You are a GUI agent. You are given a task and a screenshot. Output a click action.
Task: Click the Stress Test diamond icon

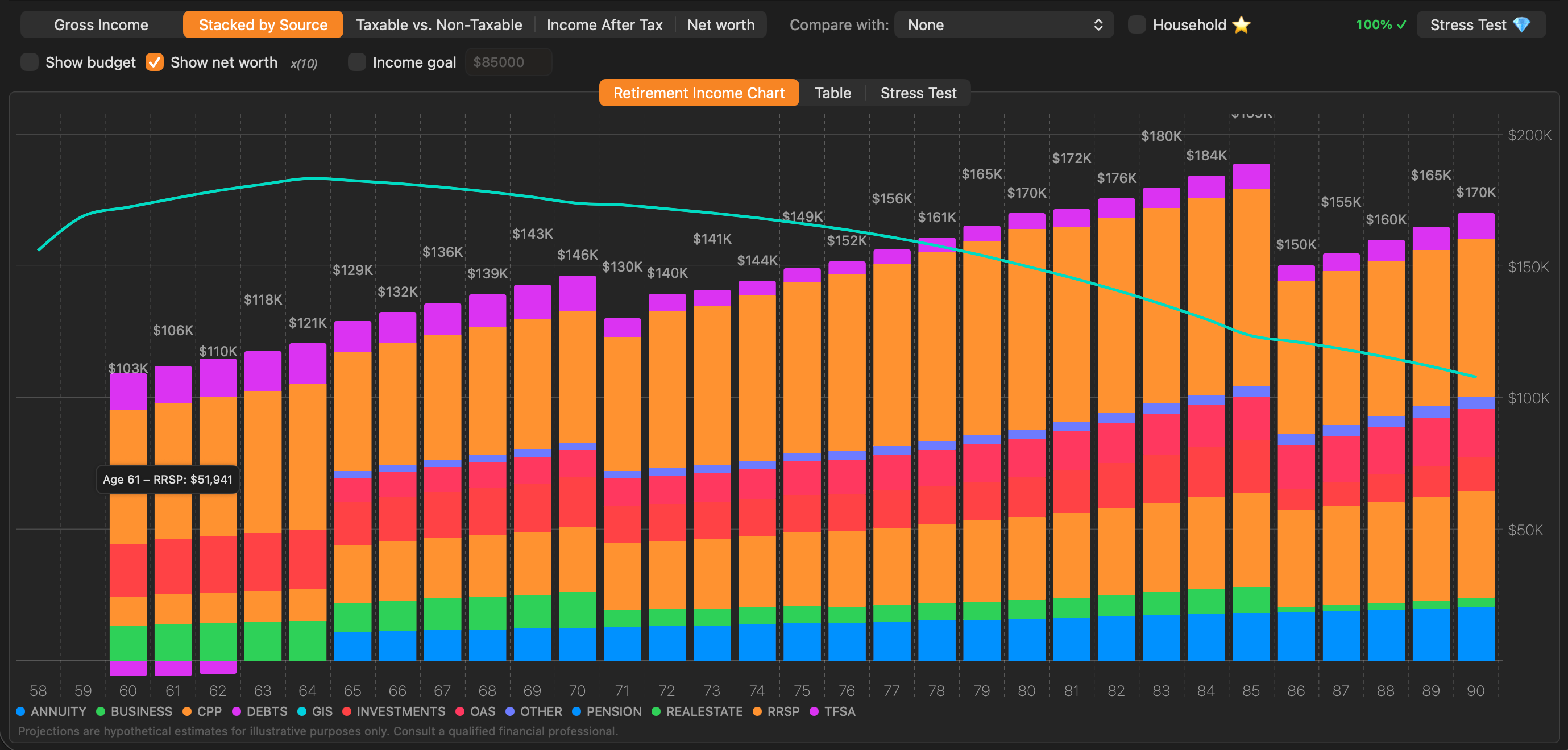coord(1521,25)
